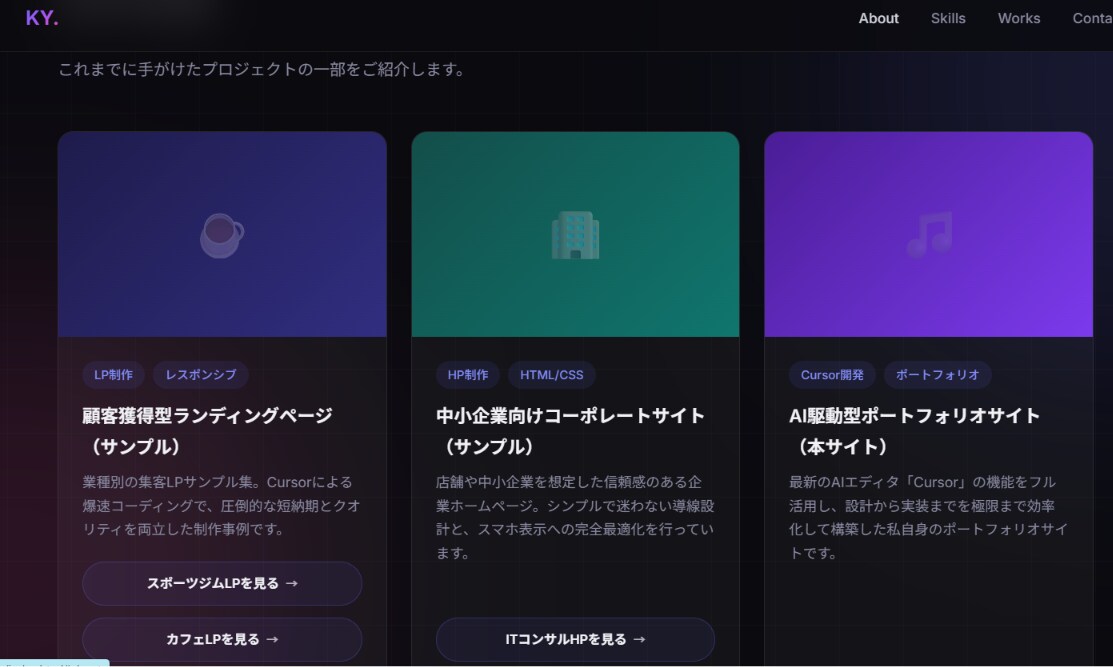This screenshot has width=1113, height=667.
Task: Click the coffee cup icon
Action: [x=221, y=235]
